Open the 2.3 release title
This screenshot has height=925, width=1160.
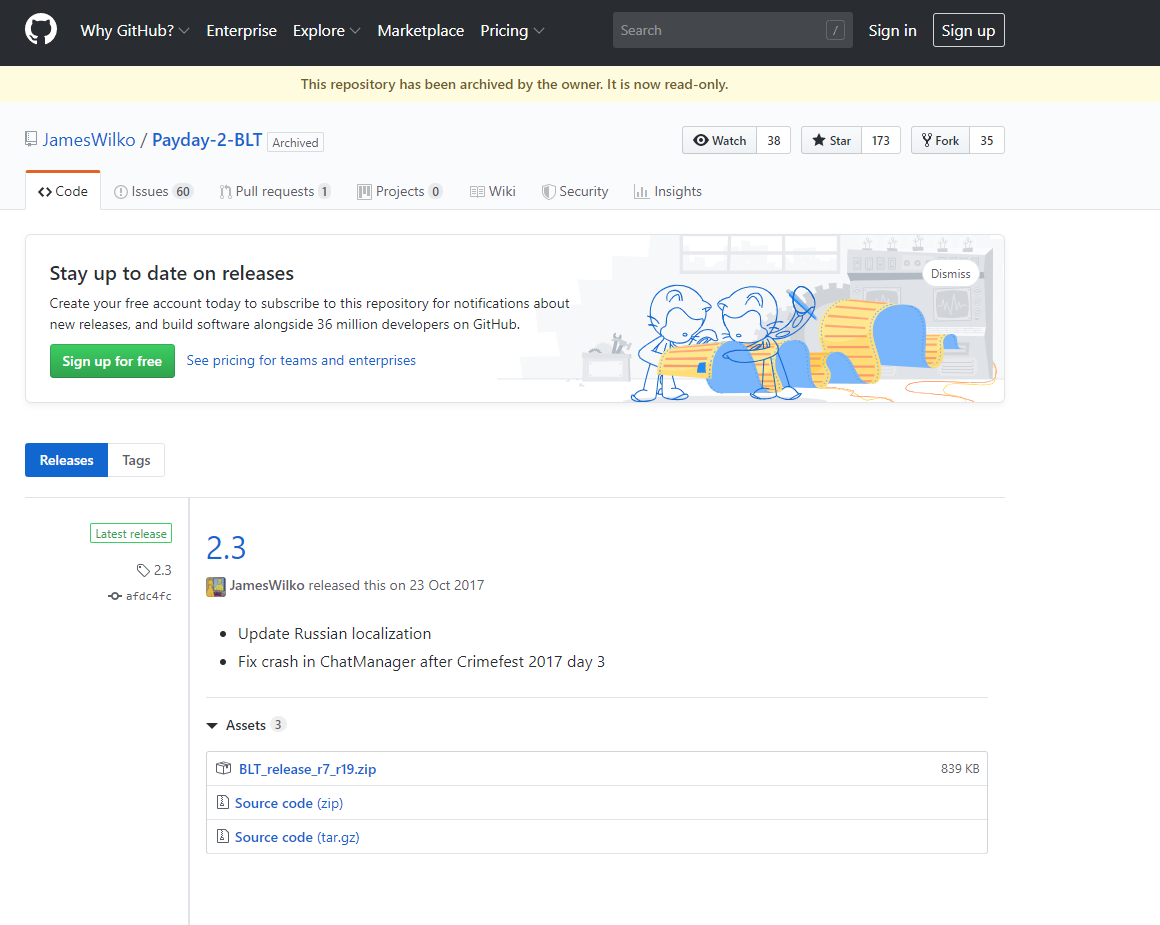(x=226, y=547)
